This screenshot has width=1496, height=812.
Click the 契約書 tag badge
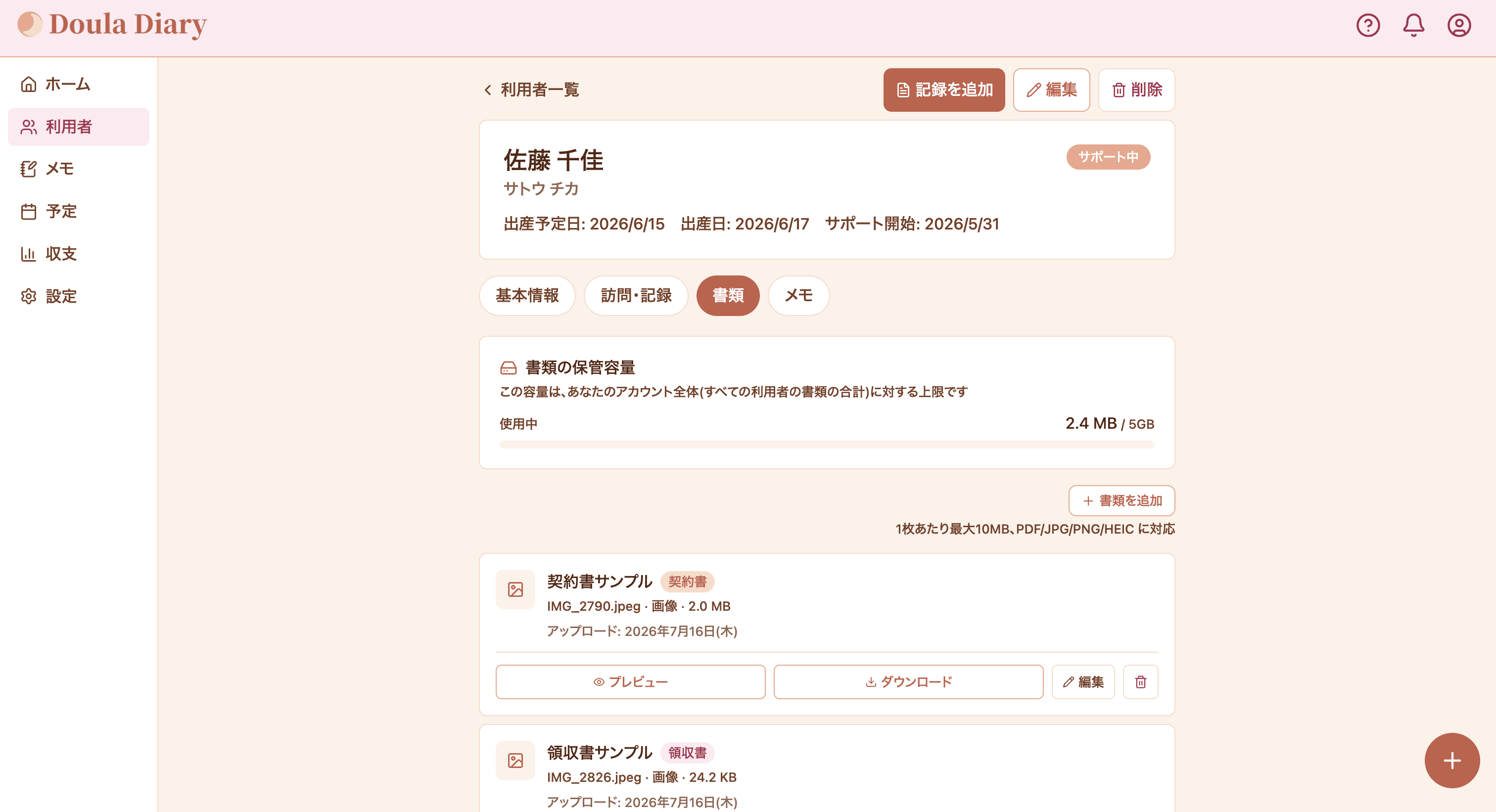click(687, 582)
